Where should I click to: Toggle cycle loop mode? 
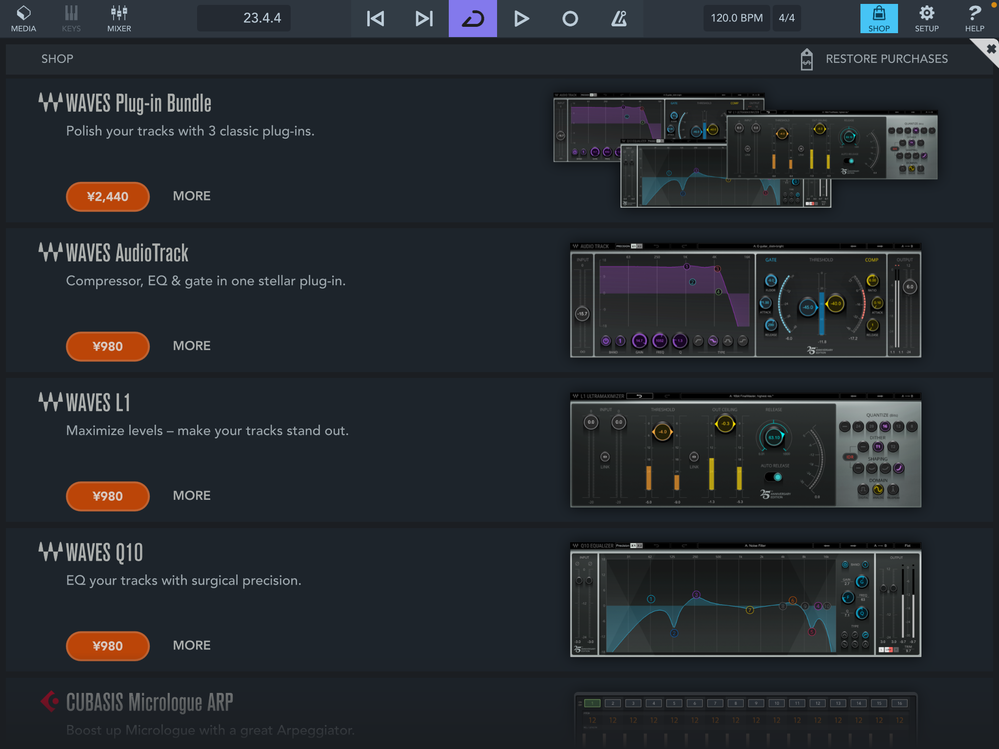click(x=472, y=18)
